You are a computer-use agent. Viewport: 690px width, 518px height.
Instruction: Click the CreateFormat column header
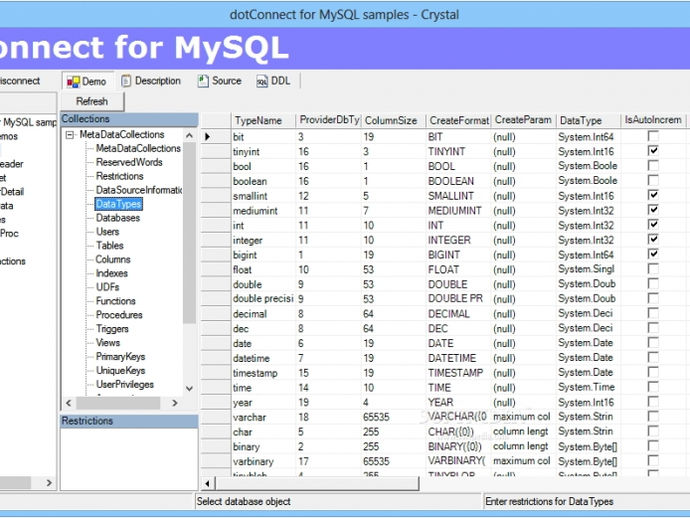pos(459,121)
